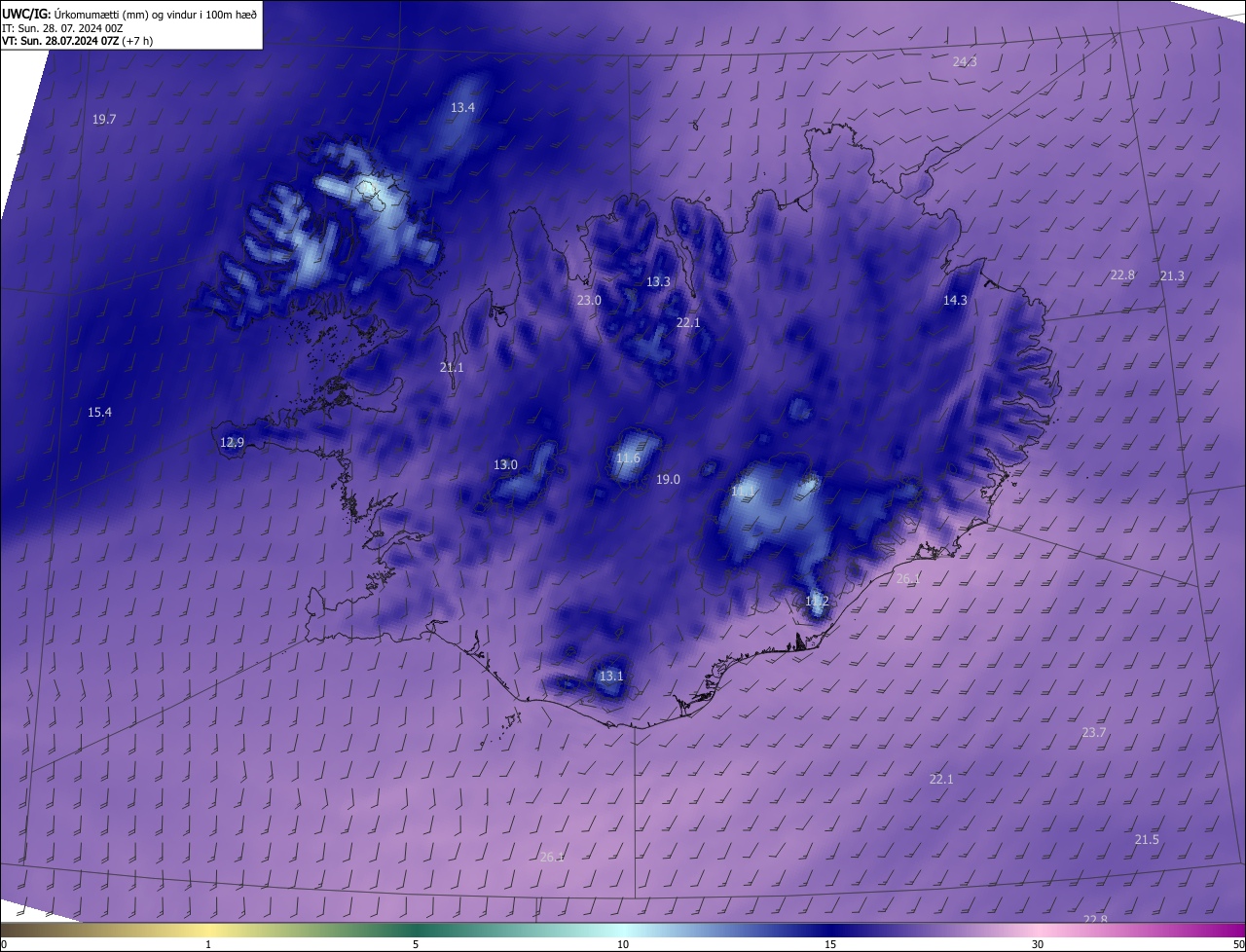Image resolution: width=1246 pixels, height=952 pixels.
Task: Click the valid time 'VT: Sun. 28.07.2024 07Z (+7 h)'
Action: coord(78,41)
